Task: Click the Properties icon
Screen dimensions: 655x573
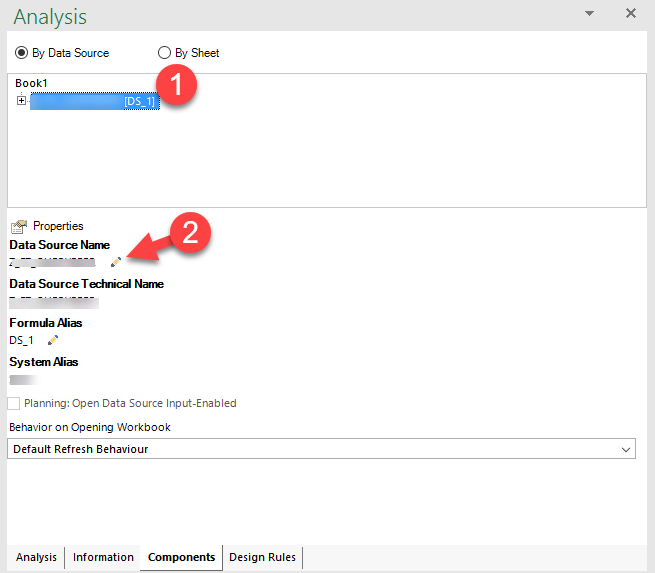Action: pos(19,226)
